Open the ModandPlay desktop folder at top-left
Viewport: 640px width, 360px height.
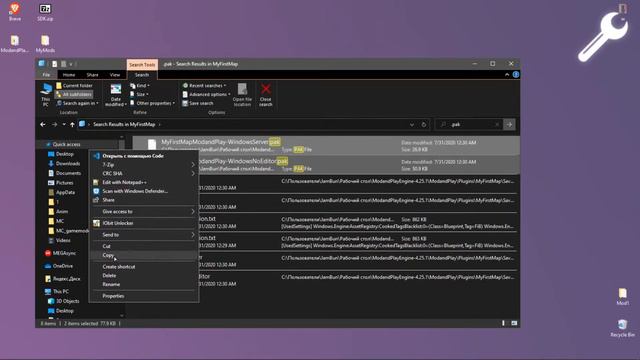pyautogui.click(x=15, y=44)
